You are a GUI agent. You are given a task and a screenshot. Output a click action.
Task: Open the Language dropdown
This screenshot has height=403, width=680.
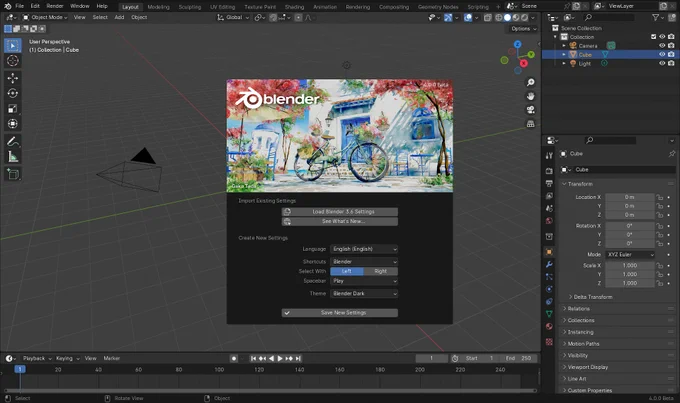[364, 249]
